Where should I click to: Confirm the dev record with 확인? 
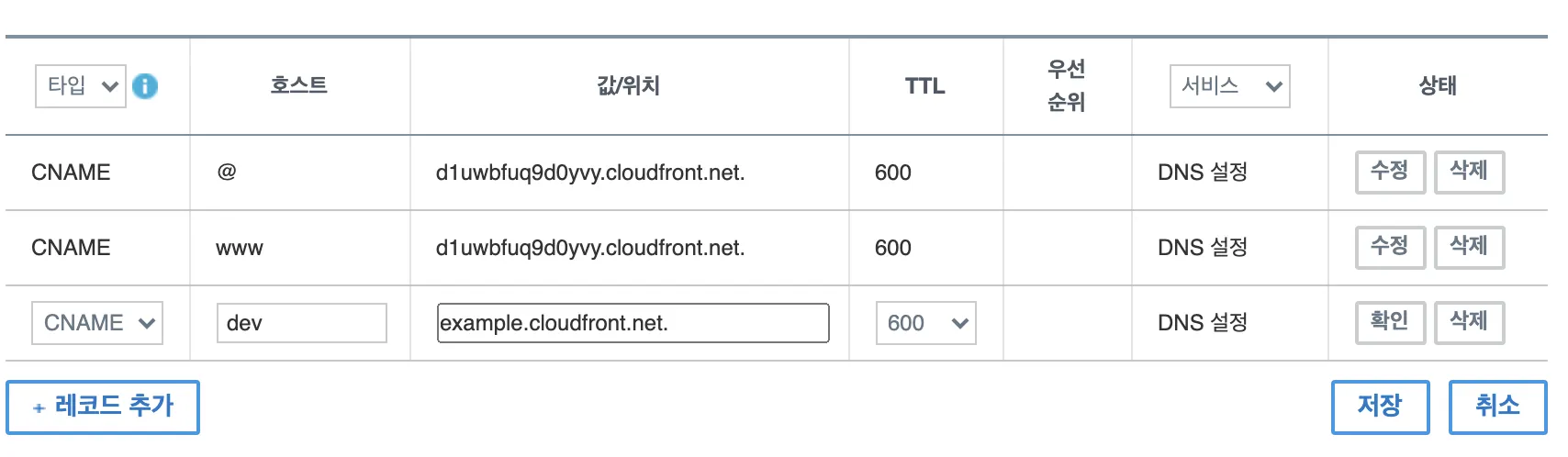[1390, 322]
